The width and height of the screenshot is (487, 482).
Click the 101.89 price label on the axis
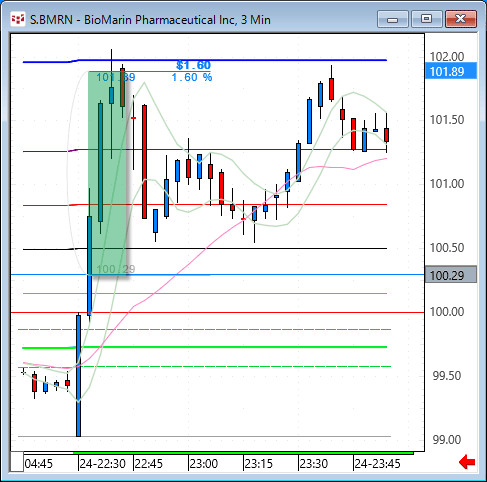(451, 71)
